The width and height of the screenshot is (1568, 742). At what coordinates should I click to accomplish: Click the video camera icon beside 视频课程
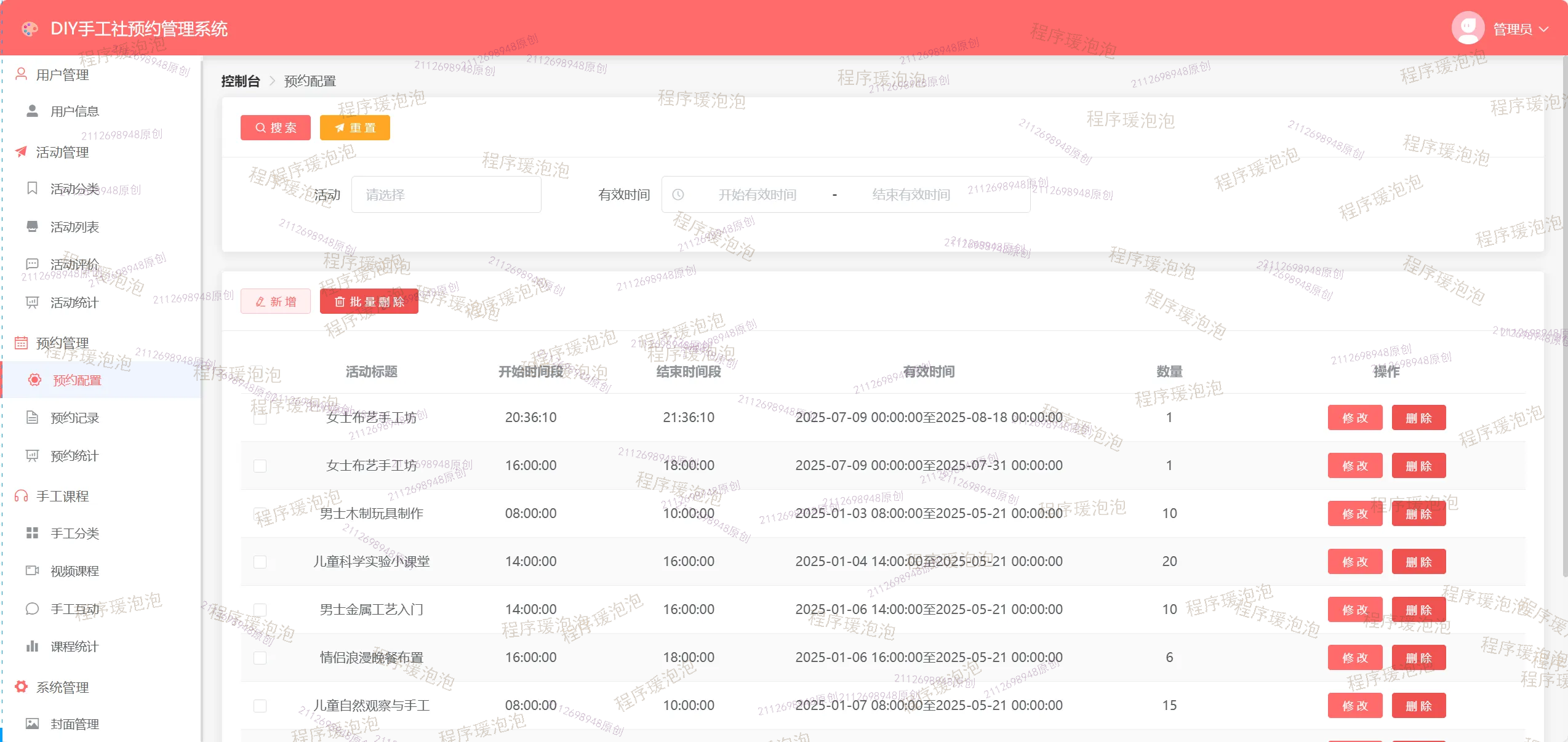point(33,570)
